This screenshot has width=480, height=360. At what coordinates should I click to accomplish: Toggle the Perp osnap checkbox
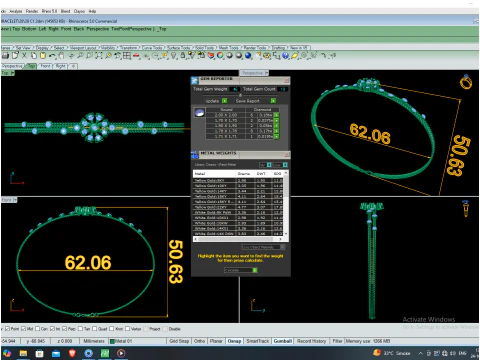(64, 329)
